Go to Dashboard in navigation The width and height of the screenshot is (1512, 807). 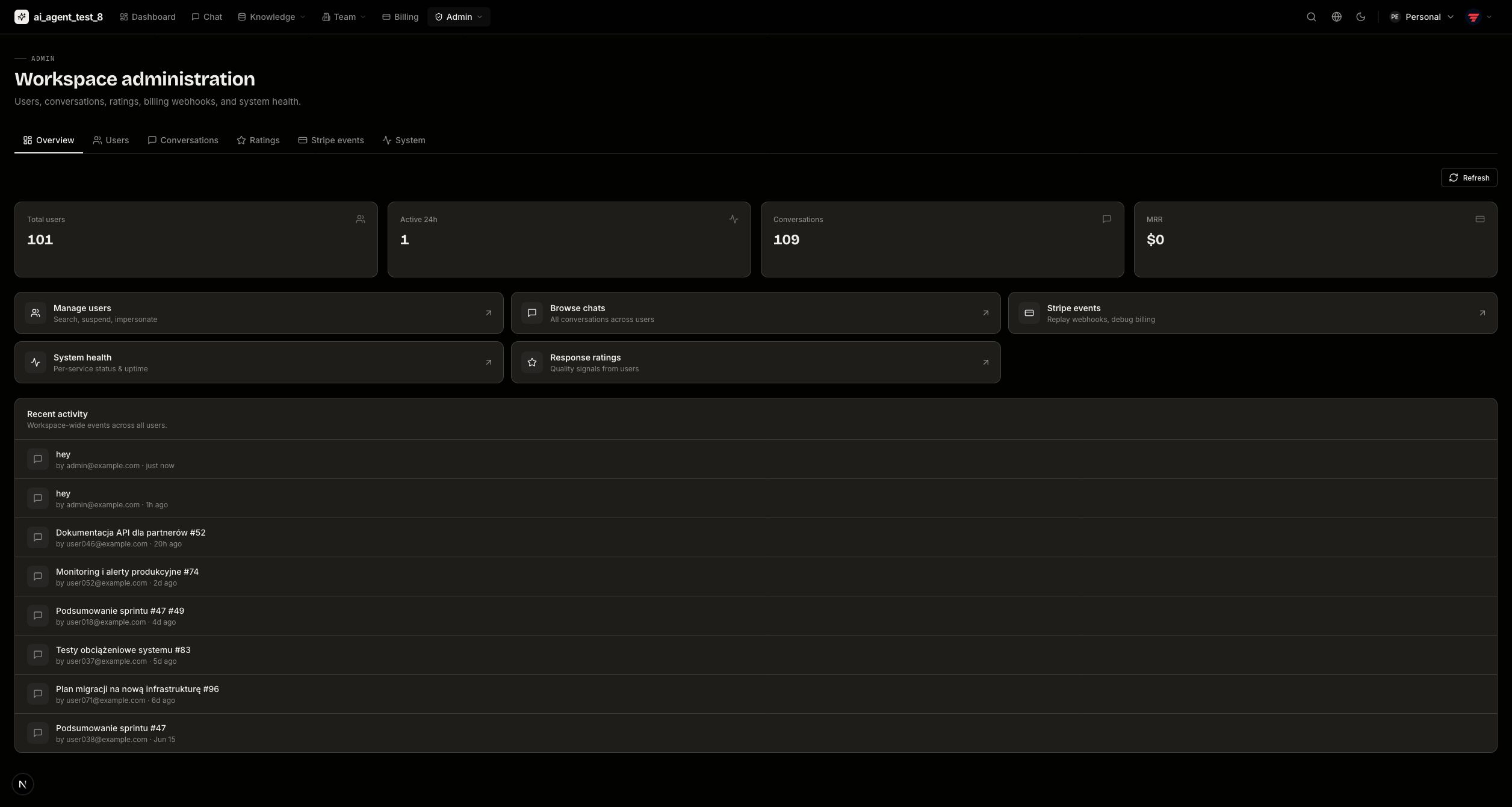pyautogui.click(x=147, y=17)
